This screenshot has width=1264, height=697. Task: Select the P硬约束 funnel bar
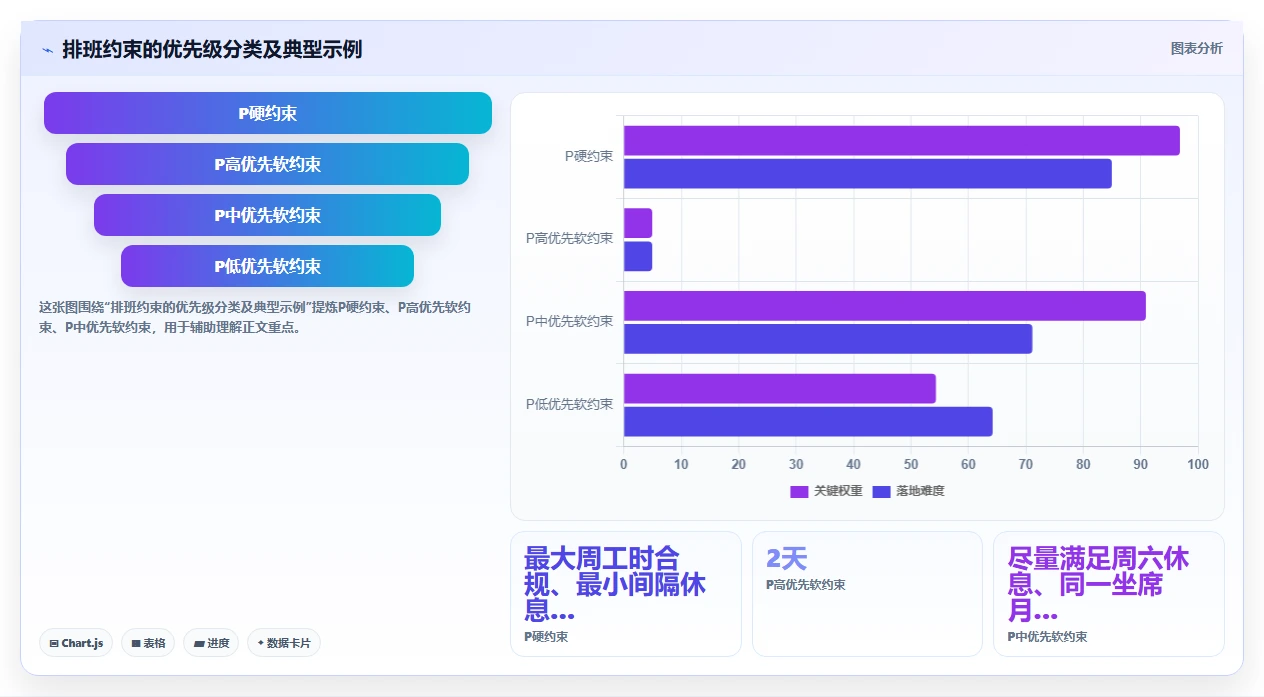click(x=268, y=113)
